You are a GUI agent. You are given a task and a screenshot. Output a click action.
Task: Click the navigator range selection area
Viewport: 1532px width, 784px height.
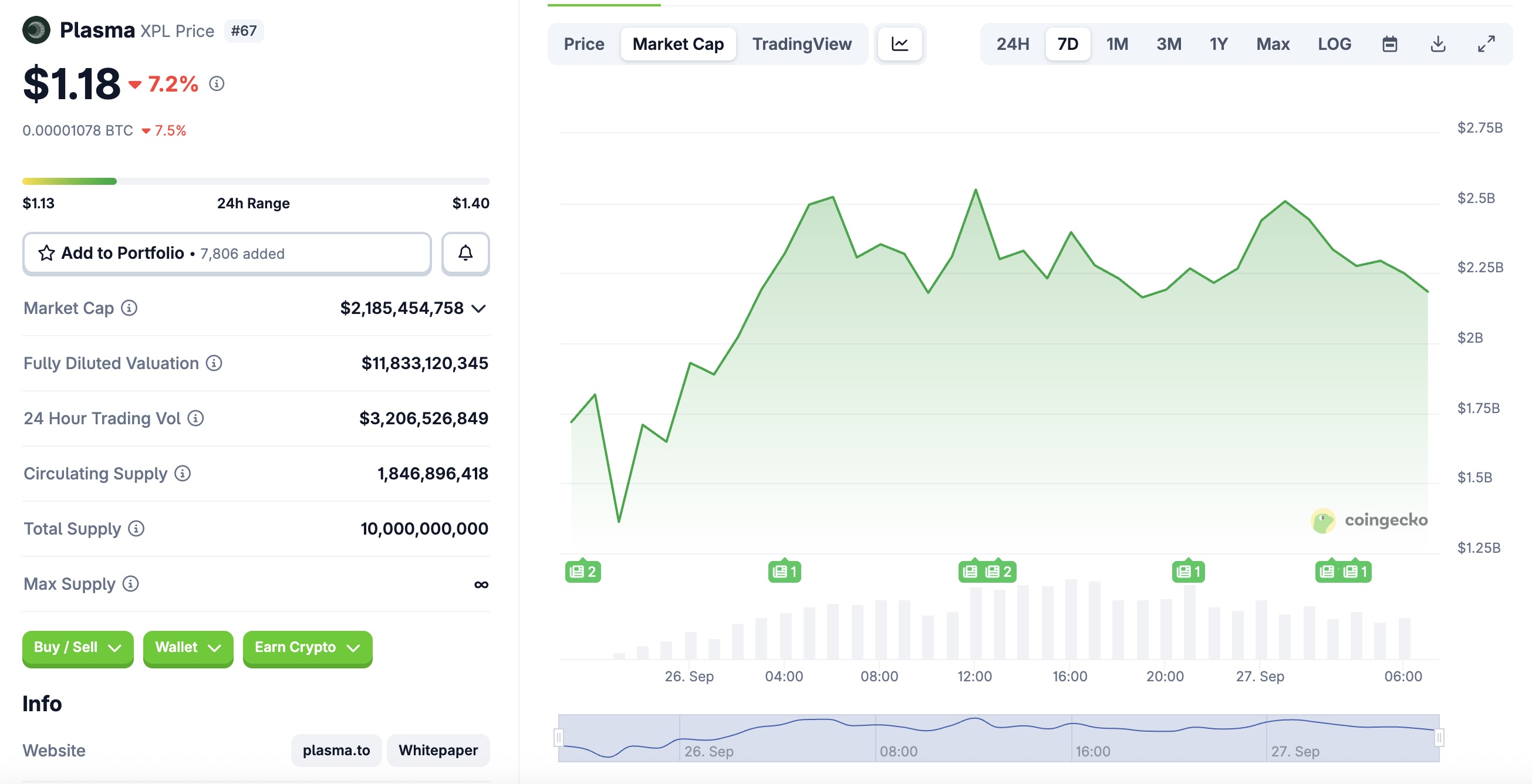[x=998, y=738]
